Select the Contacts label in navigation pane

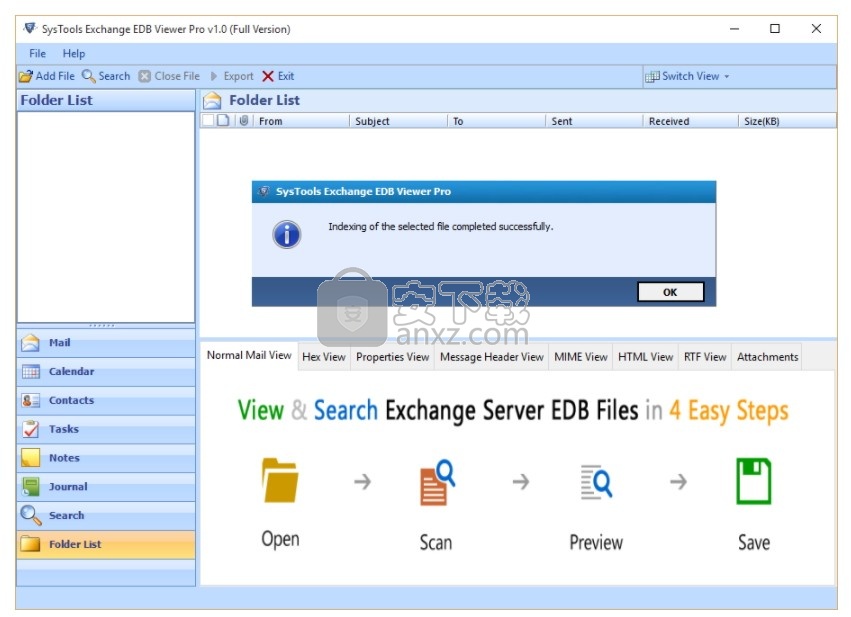click(x=72, y=400)
